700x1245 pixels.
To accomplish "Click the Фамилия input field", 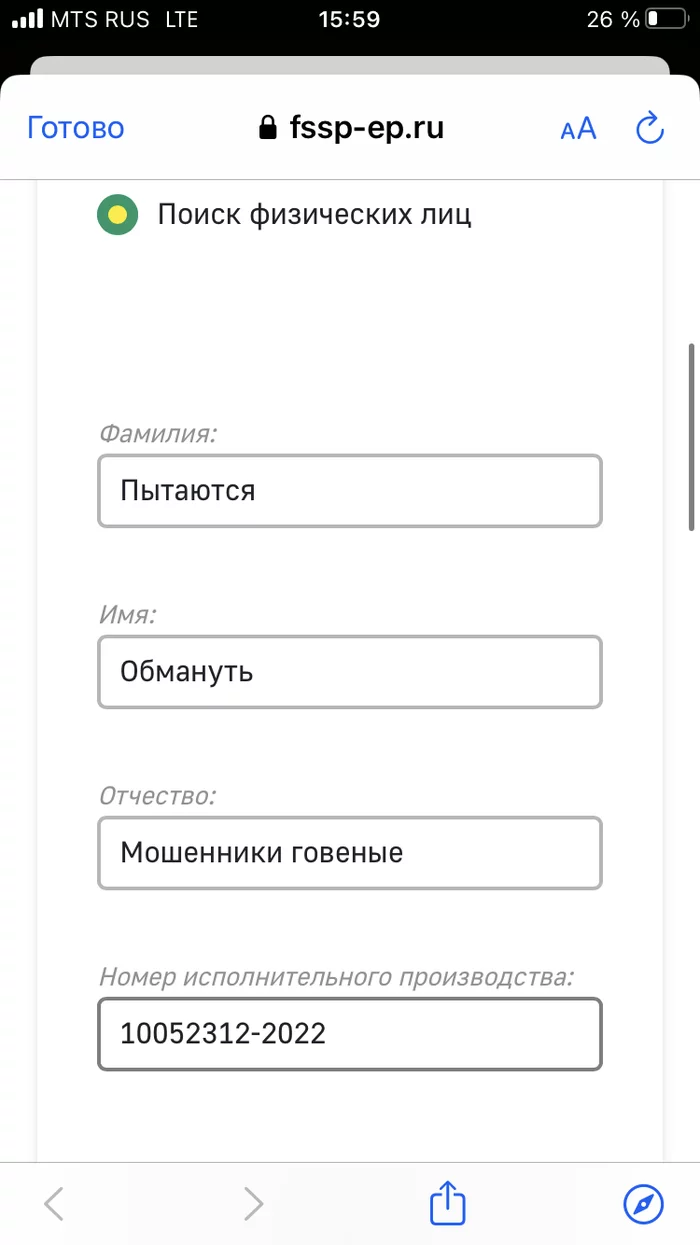I will point(349,490).
